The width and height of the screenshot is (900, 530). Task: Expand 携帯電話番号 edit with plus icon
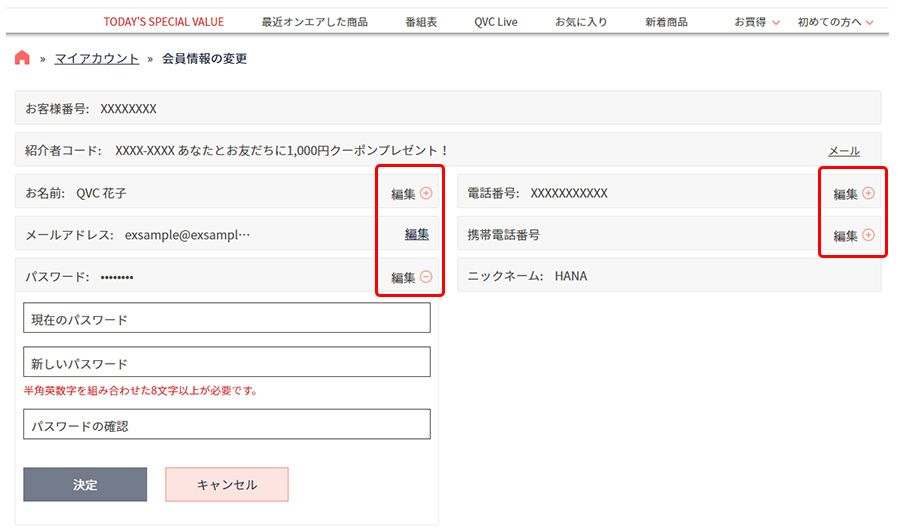point(868,235)
